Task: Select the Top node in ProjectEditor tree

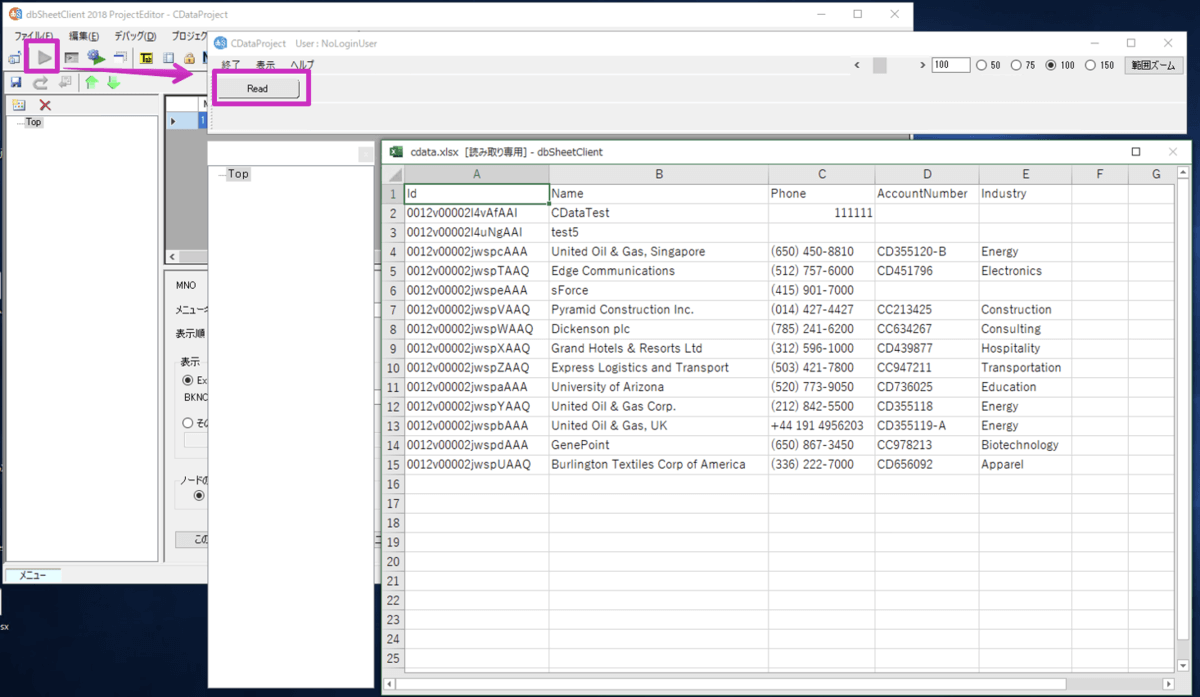Action: point(34,122)
